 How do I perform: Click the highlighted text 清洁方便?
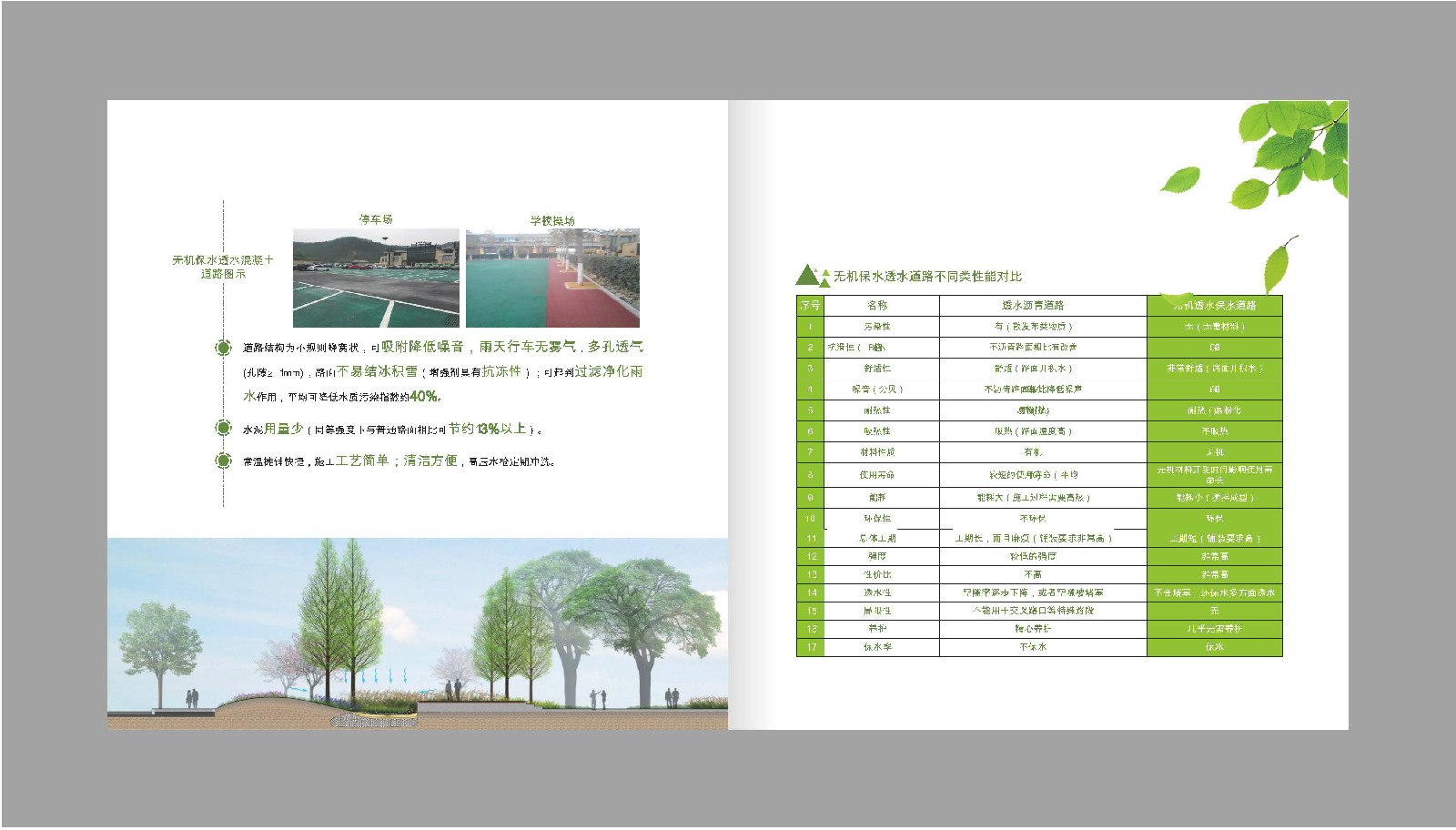coord(430,461)
